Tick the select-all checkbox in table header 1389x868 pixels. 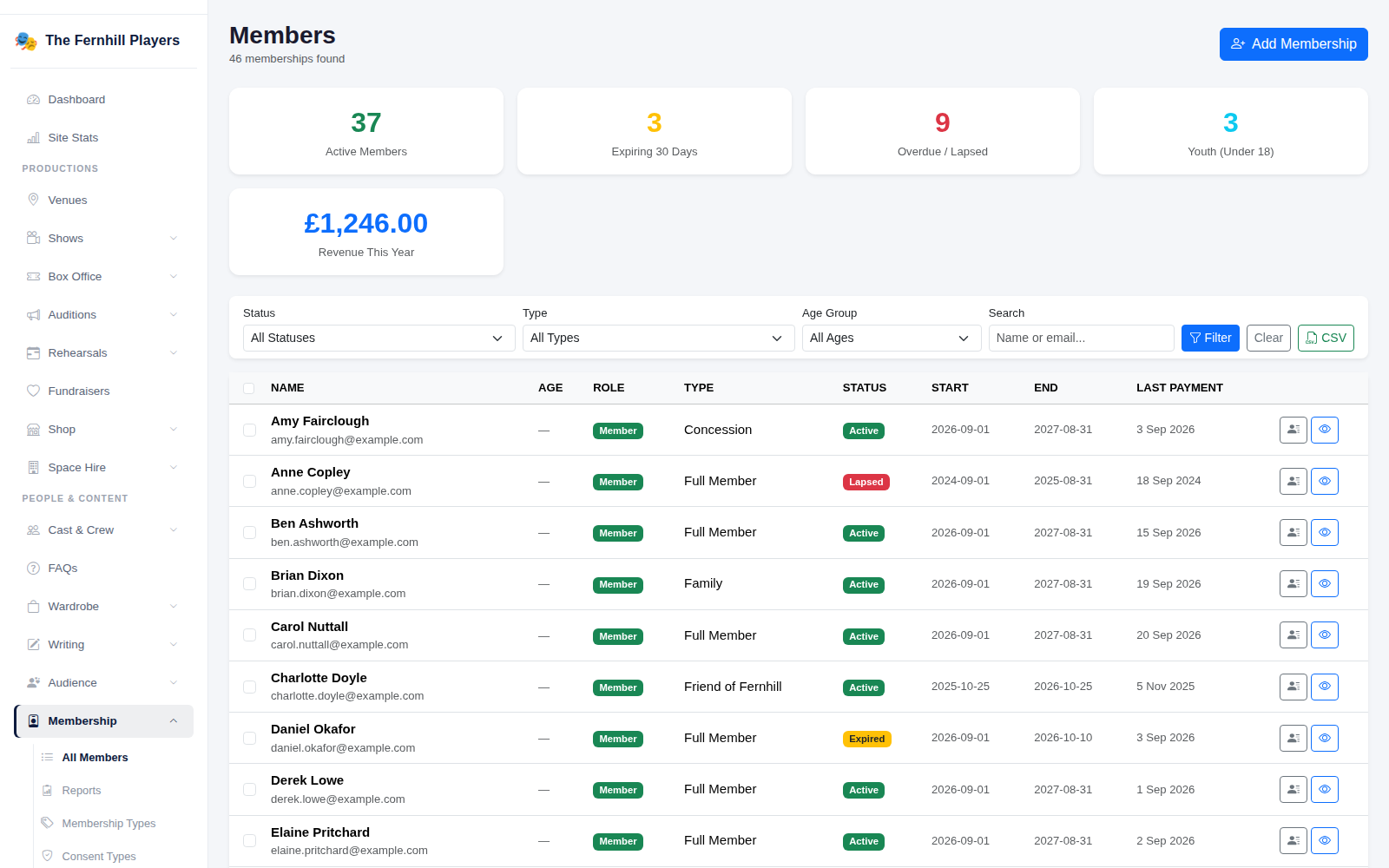click(x=249, y=388)
